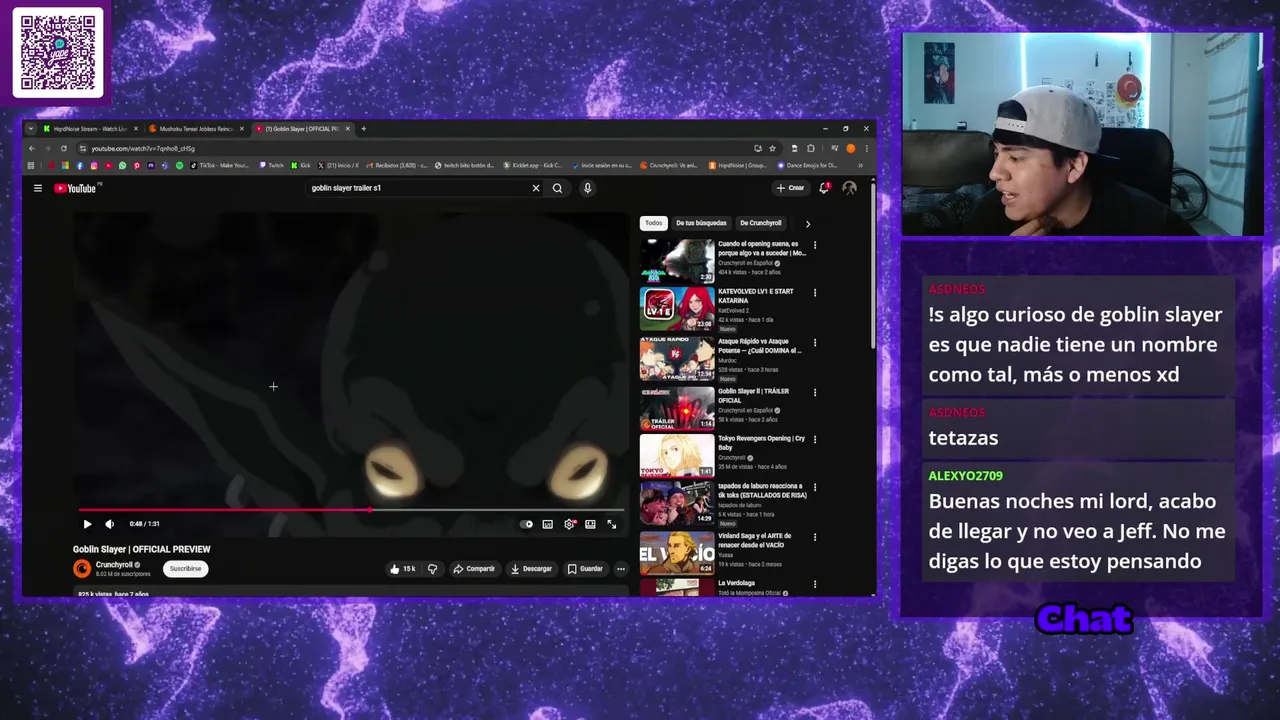
Task: Enter fullscreen in the video player
Action: click(611, 524)
